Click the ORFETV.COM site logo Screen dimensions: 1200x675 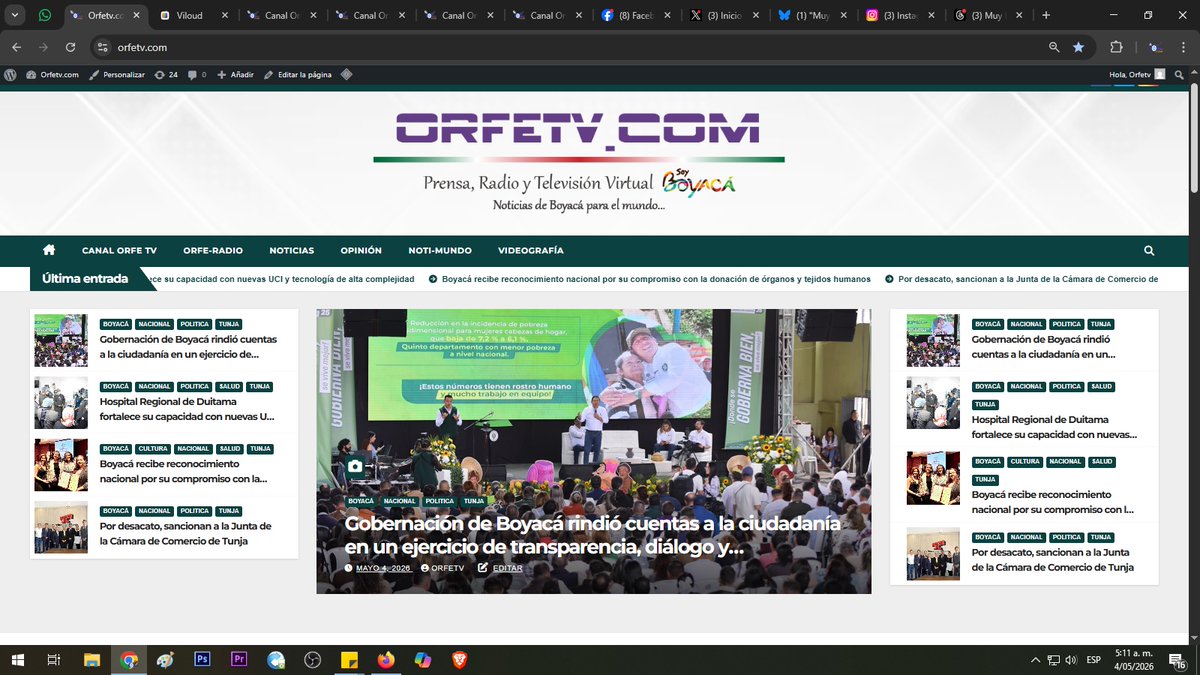pyautogui.click(x=578, y=132)
